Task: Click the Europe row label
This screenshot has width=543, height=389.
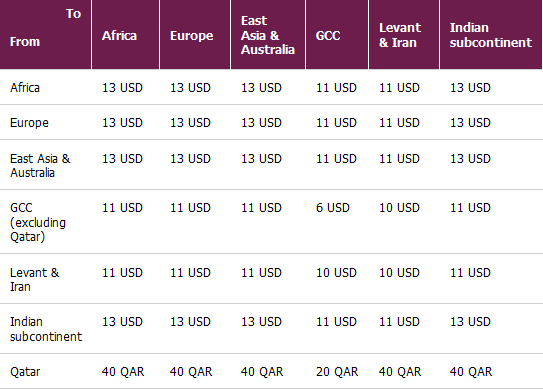Action: tap(29, 123)
